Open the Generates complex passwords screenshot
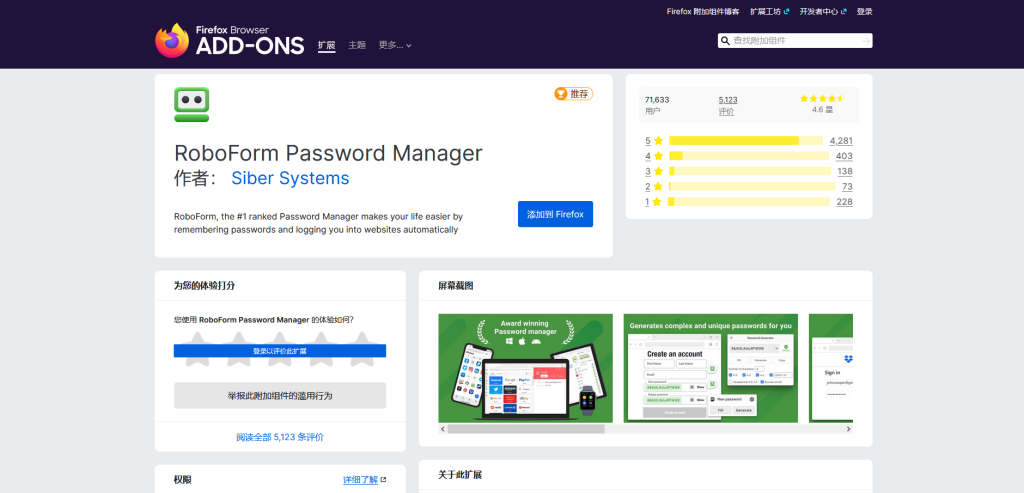 pyautogui.click(x=711, y=368)
